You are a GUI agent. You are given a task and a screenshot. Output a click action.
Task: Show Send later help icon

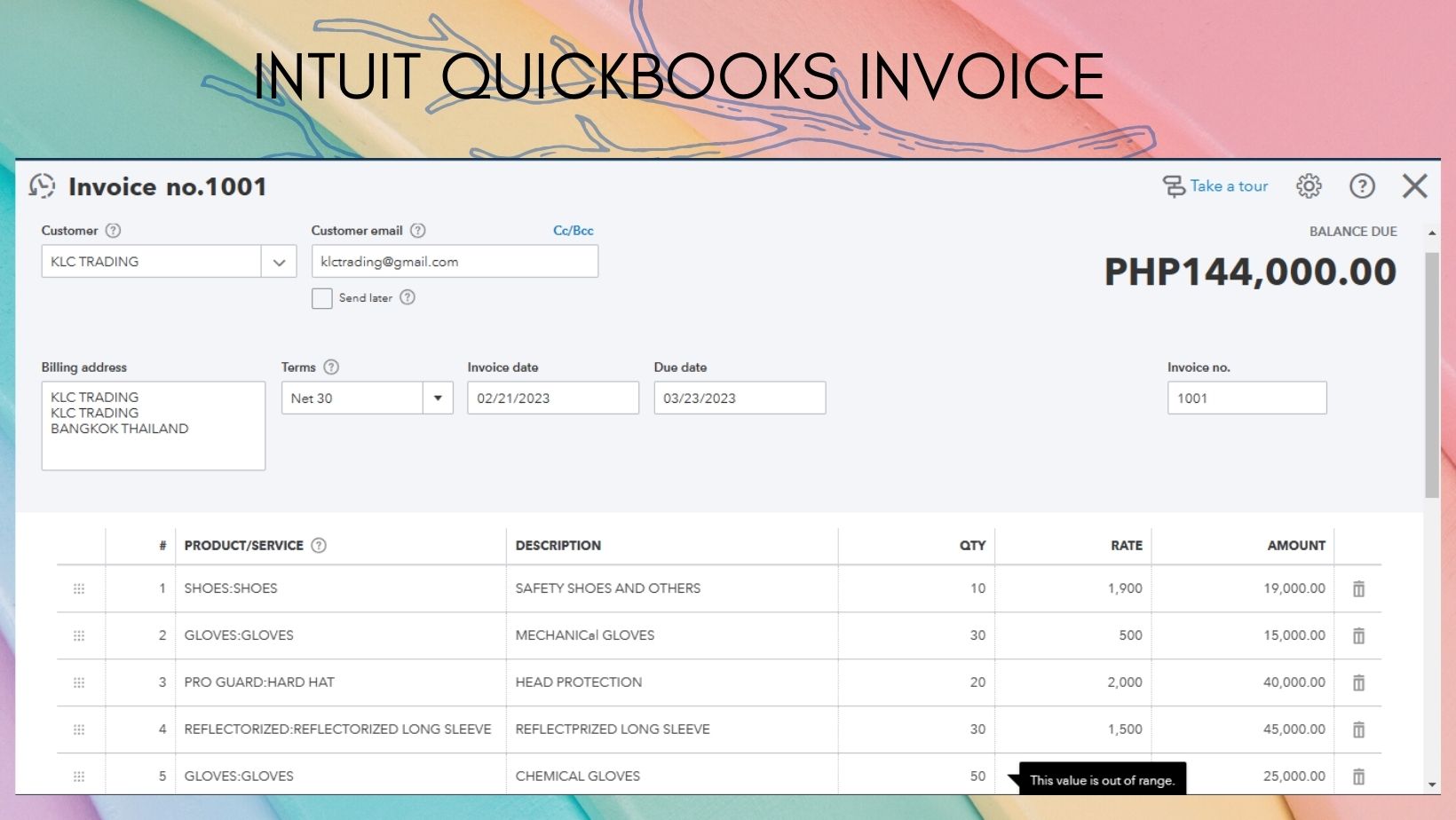click(x=408, y=297)
